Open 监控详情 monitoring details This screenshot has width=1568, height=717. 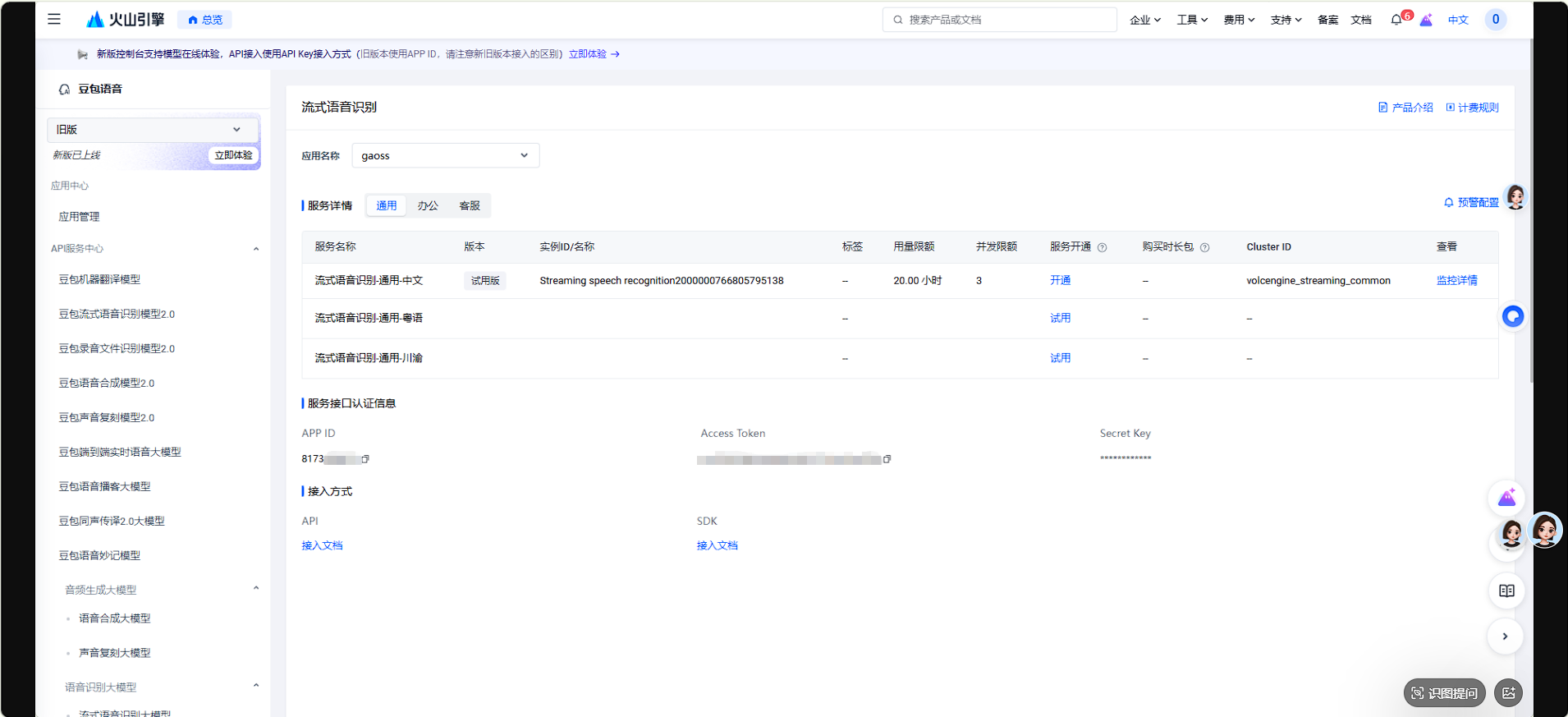1456,281
